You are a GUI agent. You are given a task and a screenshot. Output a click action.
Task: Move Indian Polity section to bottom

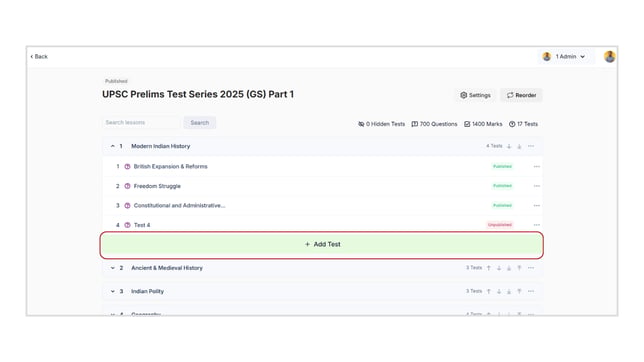[x=509, y=291]
